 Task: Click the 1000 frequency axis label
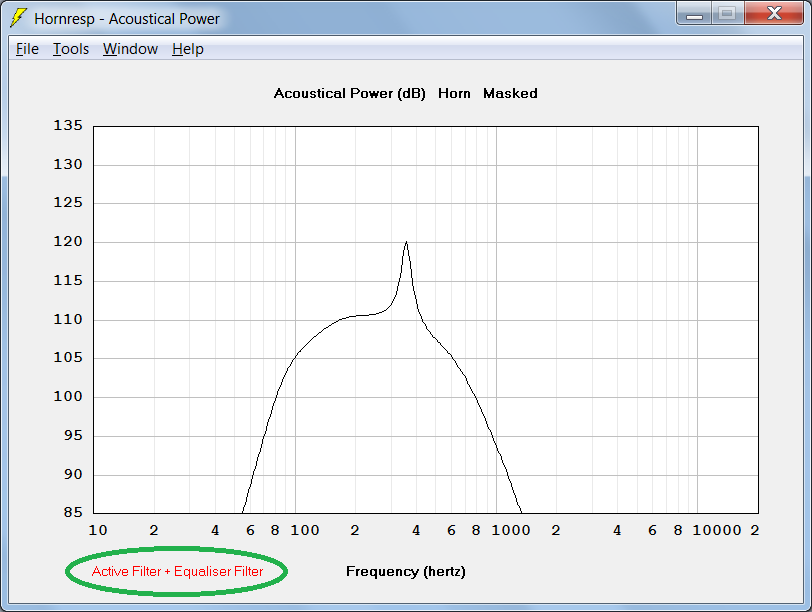click(511, 530)
